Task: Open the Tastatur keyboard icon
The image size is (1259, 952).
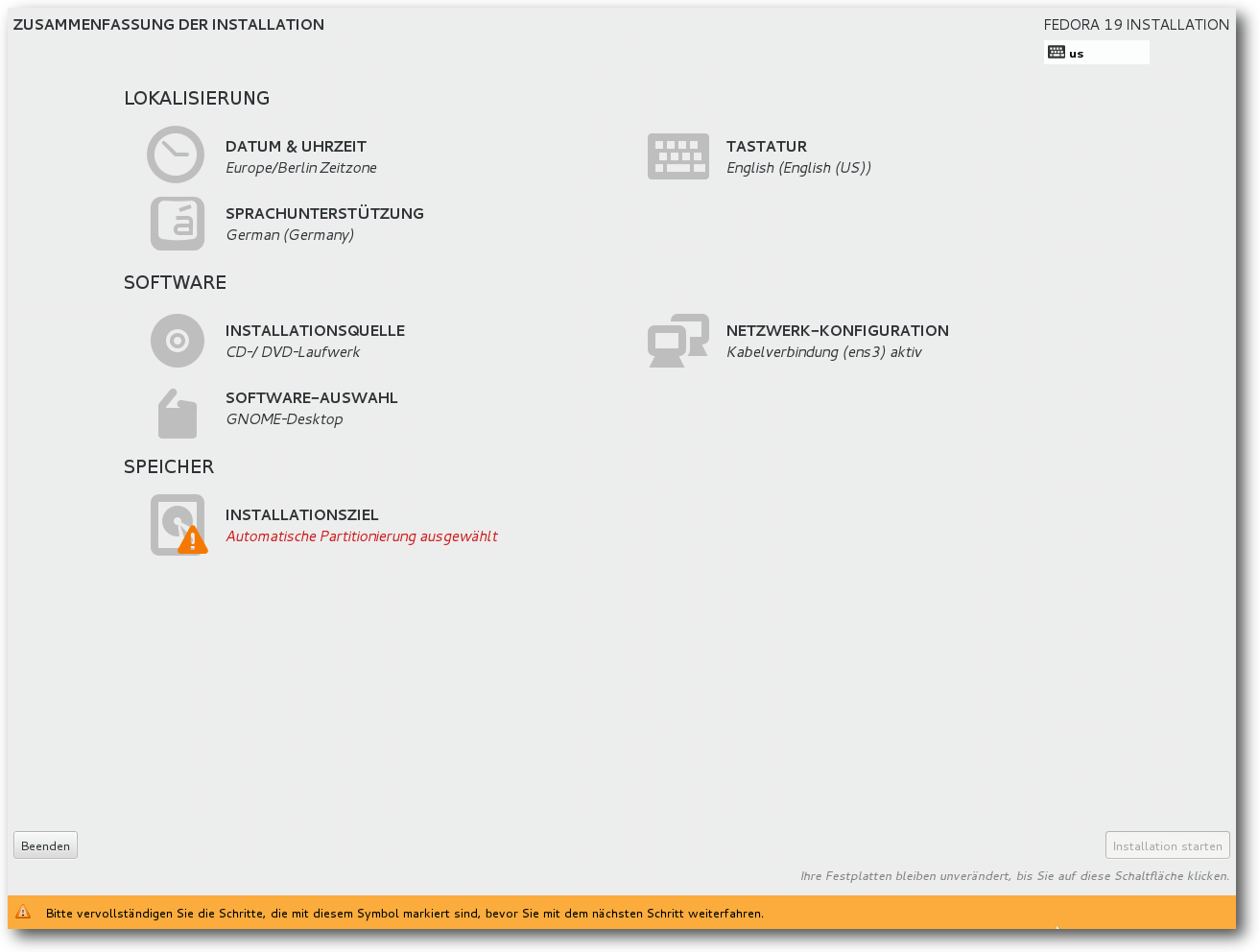Action: pos(678,156)
